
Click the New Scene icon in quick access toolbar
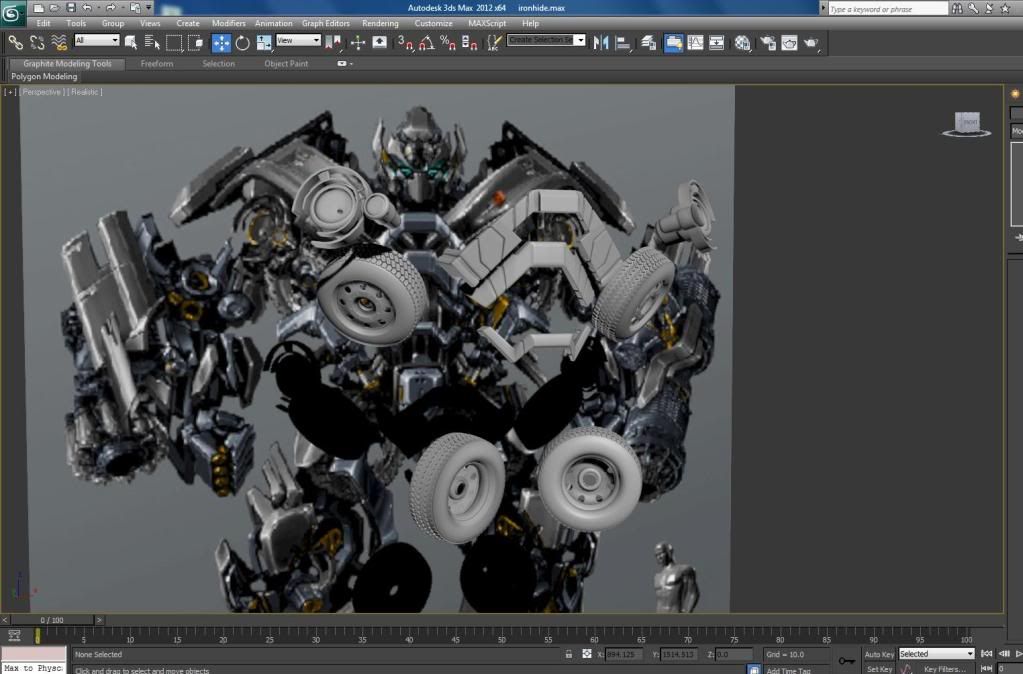coord(38,8)
